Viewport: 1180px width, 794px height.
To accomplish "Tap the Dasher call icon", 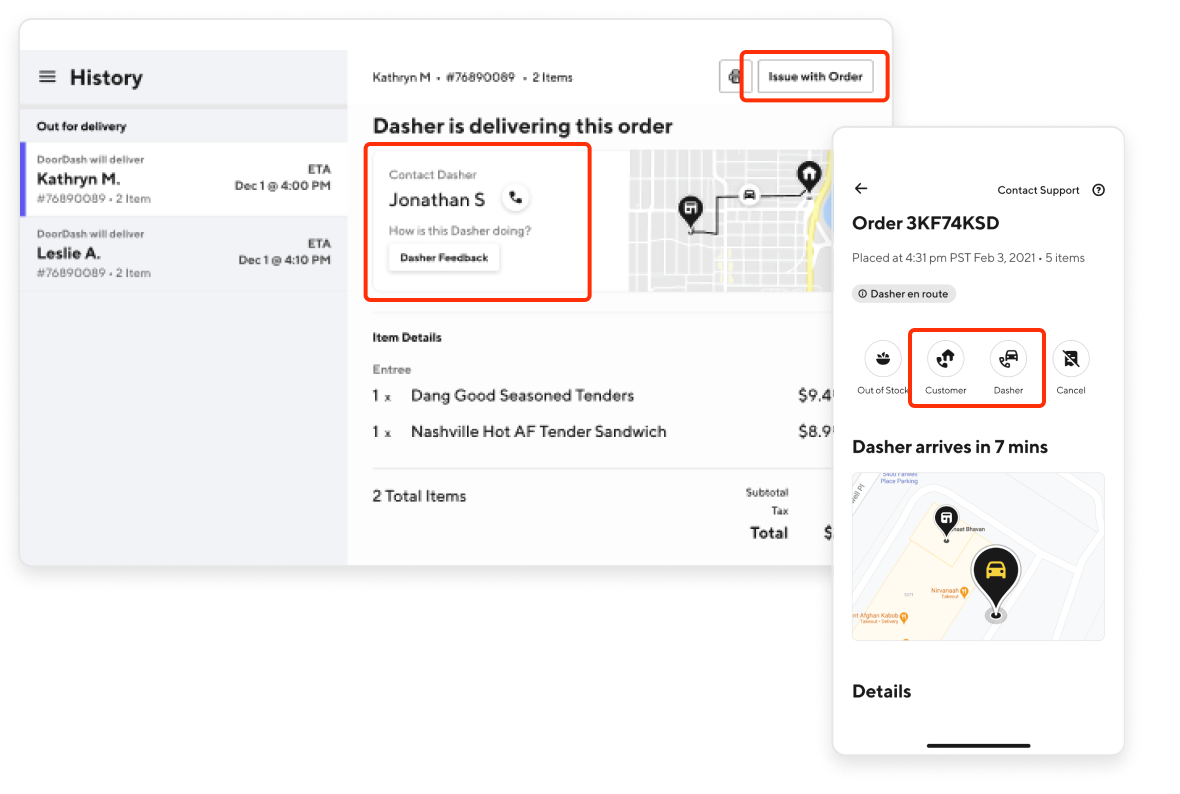I will [x=1008, y=360].
